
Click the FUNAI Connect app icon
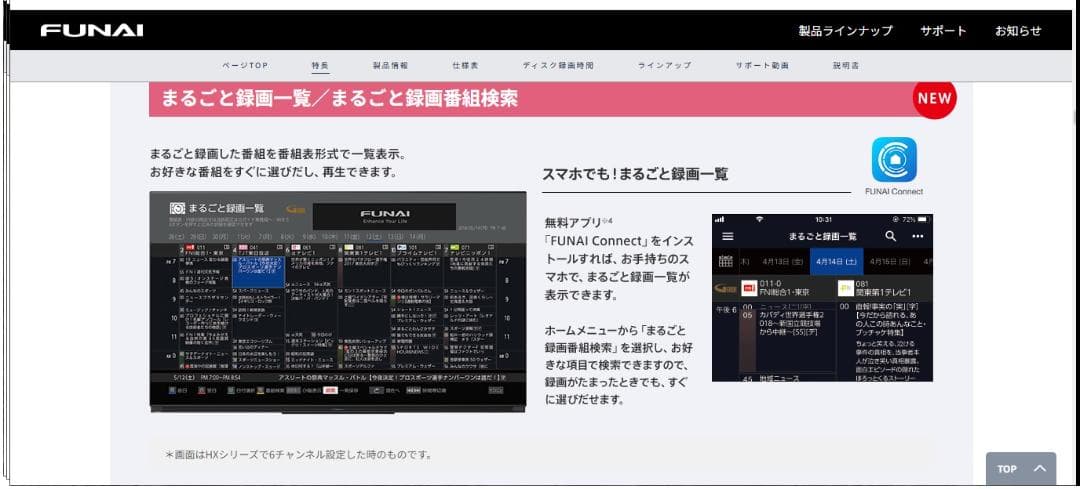tap(894, 159)
